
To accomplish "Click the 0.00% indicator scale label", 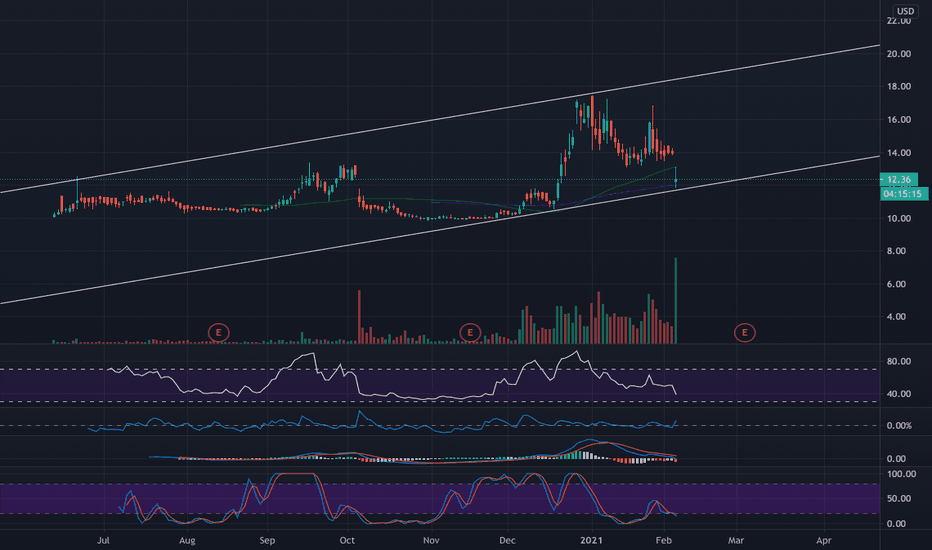I will pos(899,426).
